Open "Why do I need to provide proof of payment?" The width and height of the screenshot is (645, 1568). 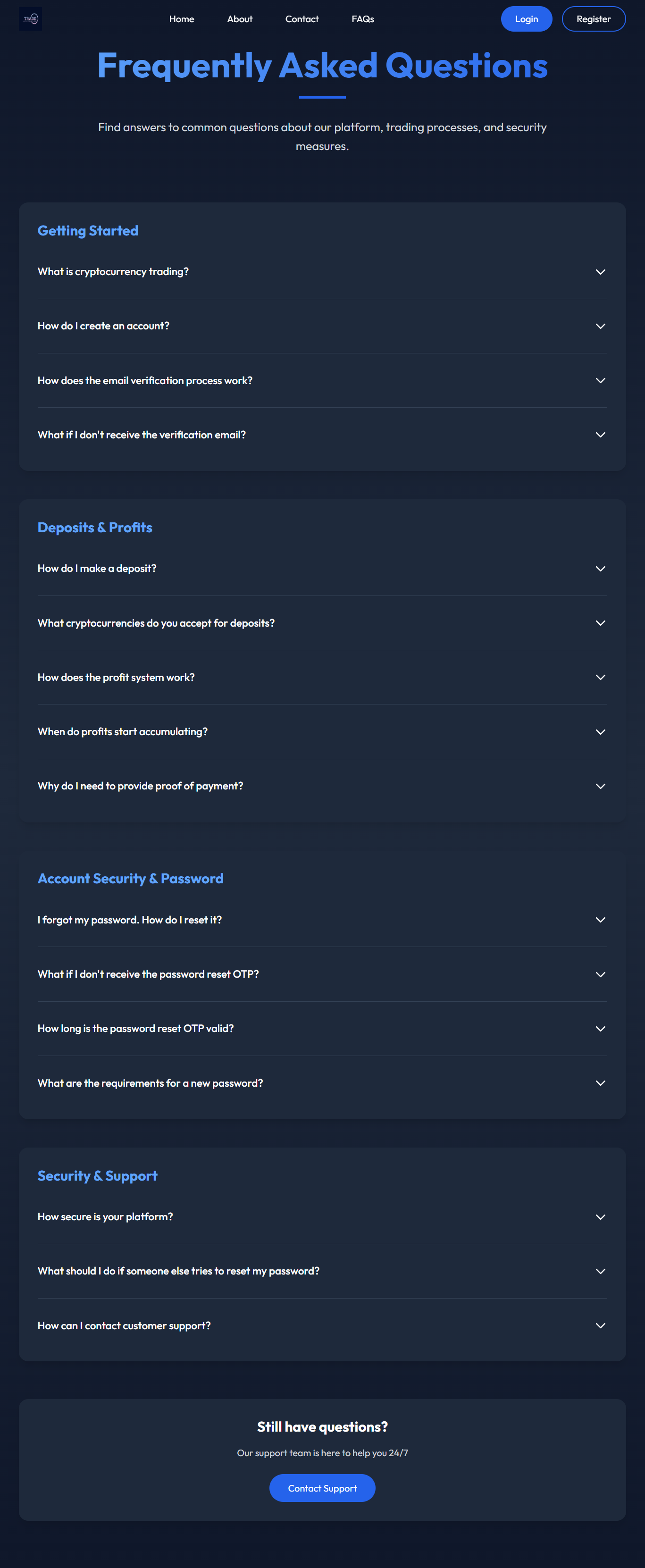pos(140,786)
